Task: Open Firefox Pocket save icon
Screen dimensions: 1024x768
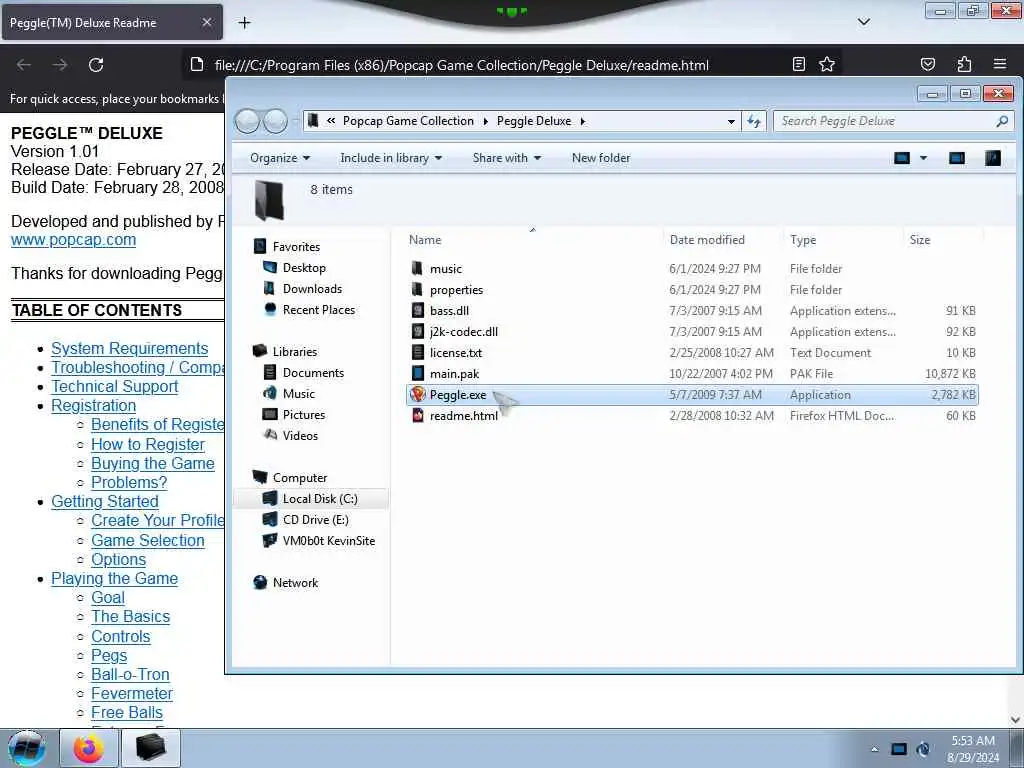Action: tap(927, 64)
